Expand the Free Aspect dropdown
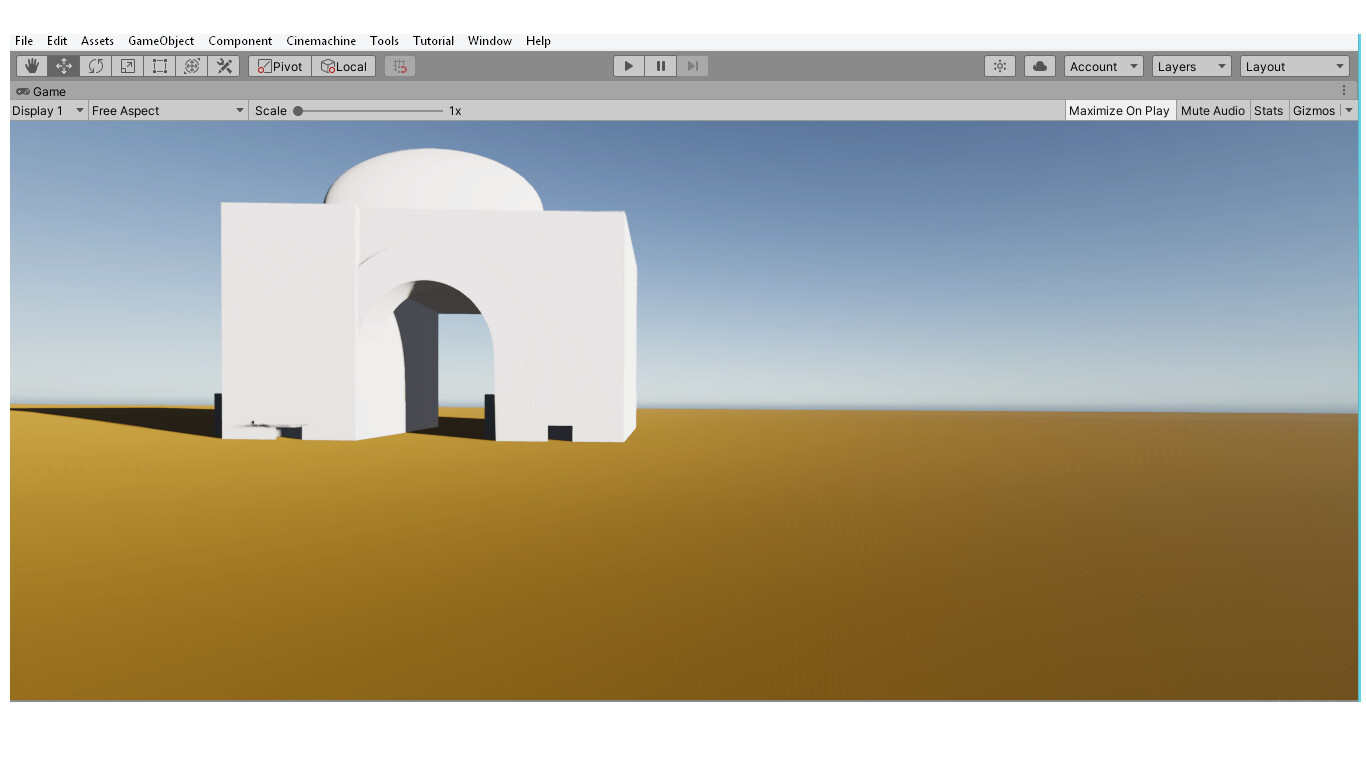1366x768 pixels. coord(167,111)
